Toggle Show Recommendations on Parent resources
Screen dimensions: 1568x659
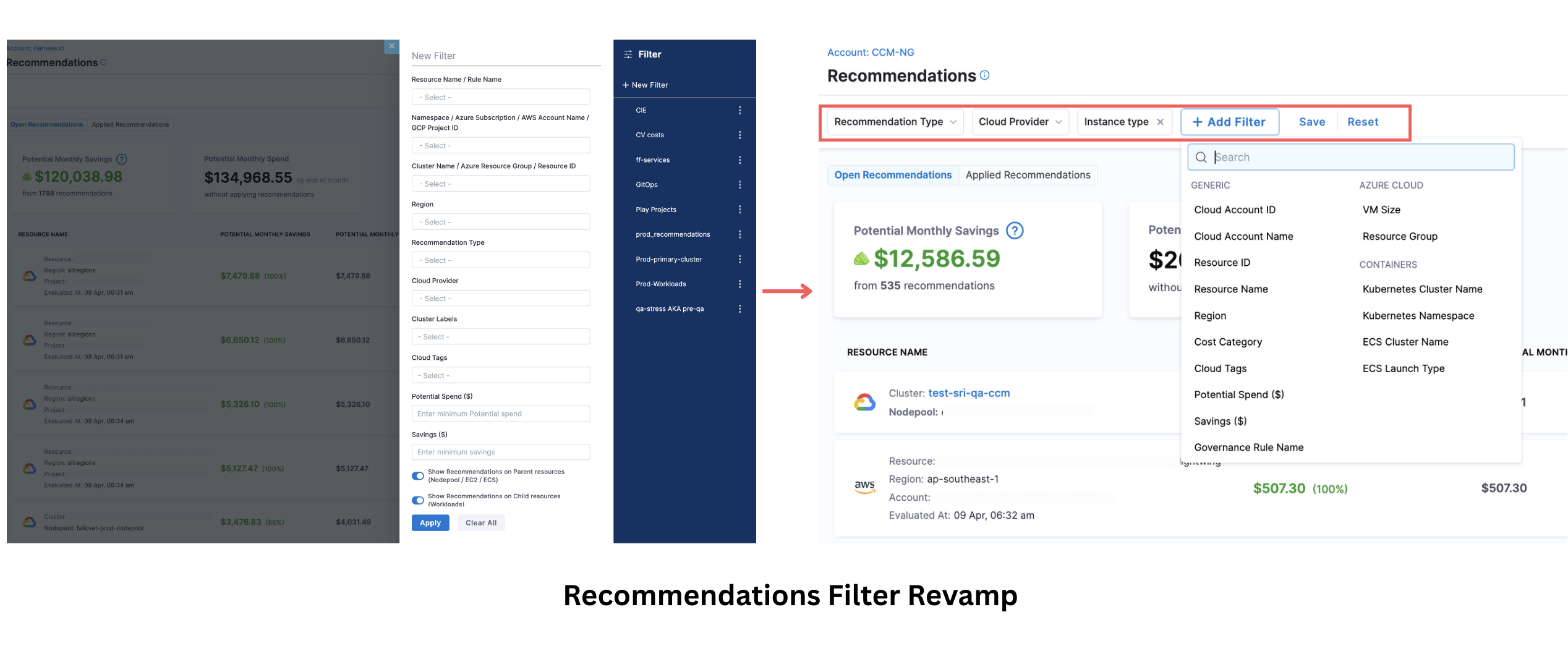click(x=418, y=476)
